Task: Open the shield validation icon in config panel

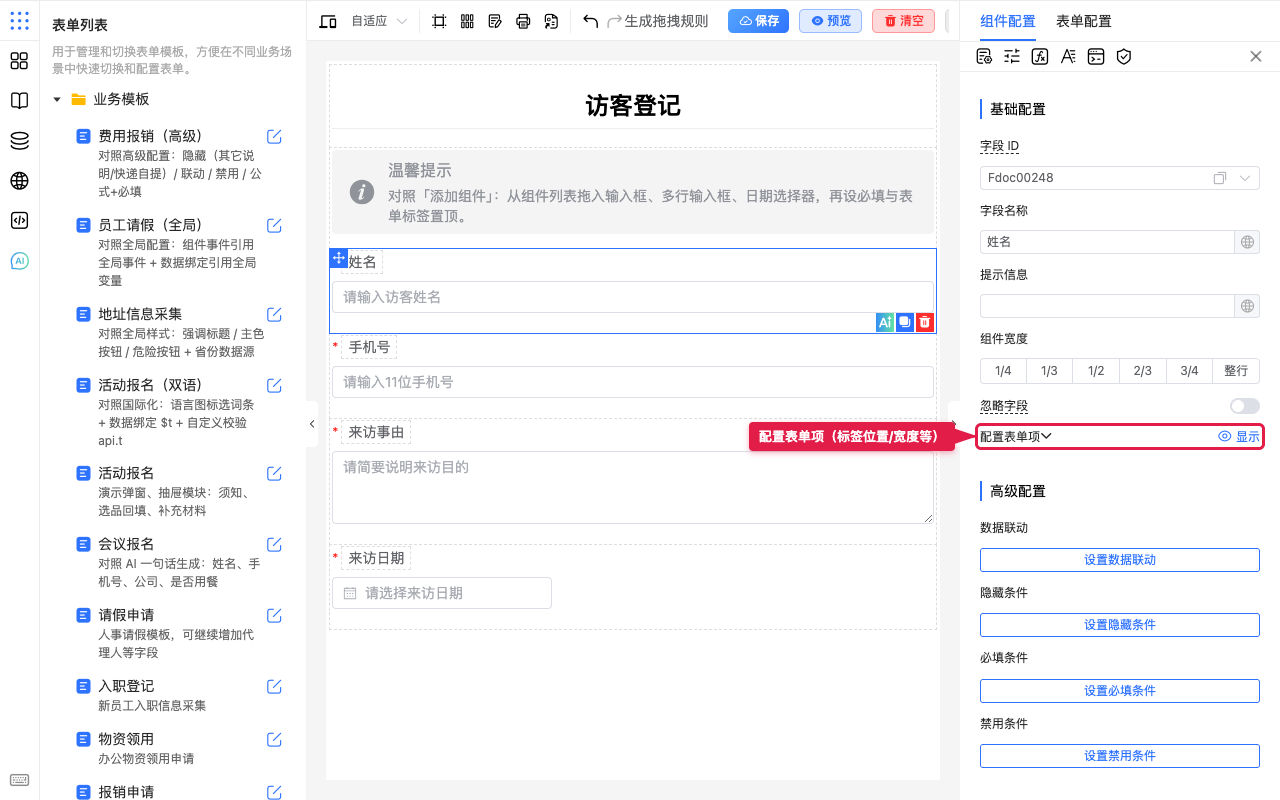Action: pyautogui.click(x=1124, y=56)
